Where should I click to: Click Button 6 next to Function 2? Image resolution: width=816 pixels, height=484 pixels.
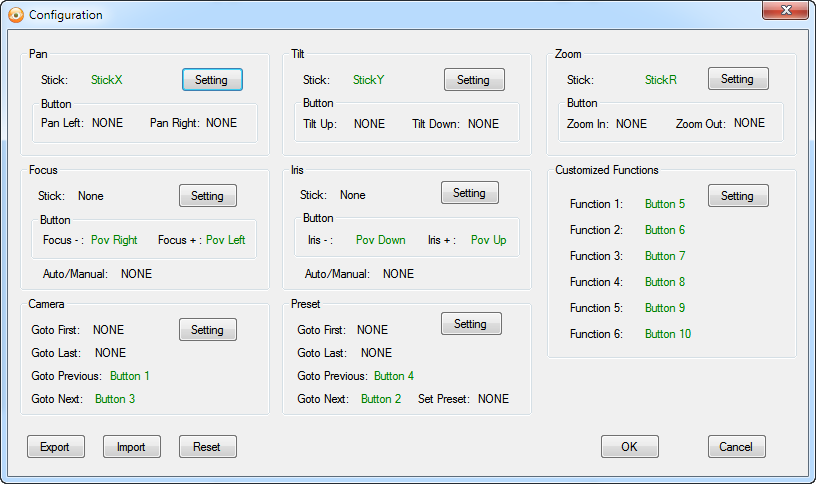[x=665, y=230]
